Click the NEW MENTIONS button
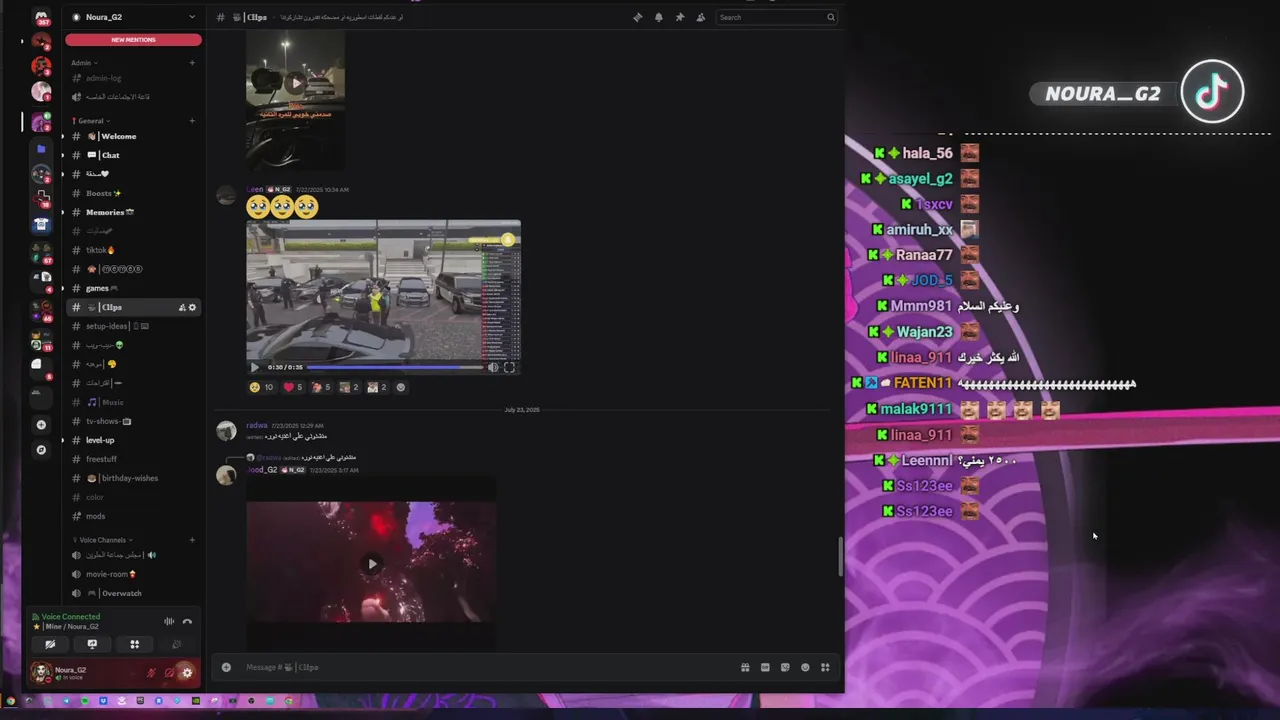Screen dimensions: 1280x720 (x=133, y=40)
